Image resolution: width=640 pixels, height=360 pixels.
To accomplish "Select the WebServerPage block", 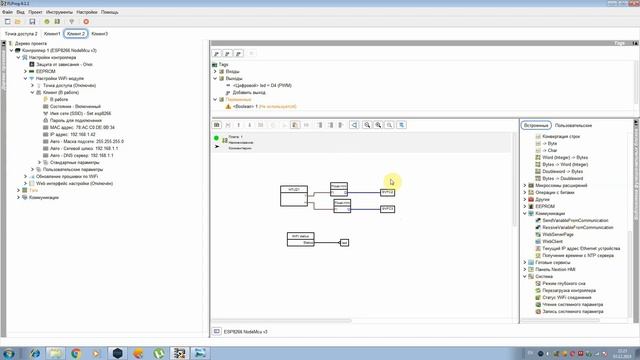I will click(x=558, y=235).
